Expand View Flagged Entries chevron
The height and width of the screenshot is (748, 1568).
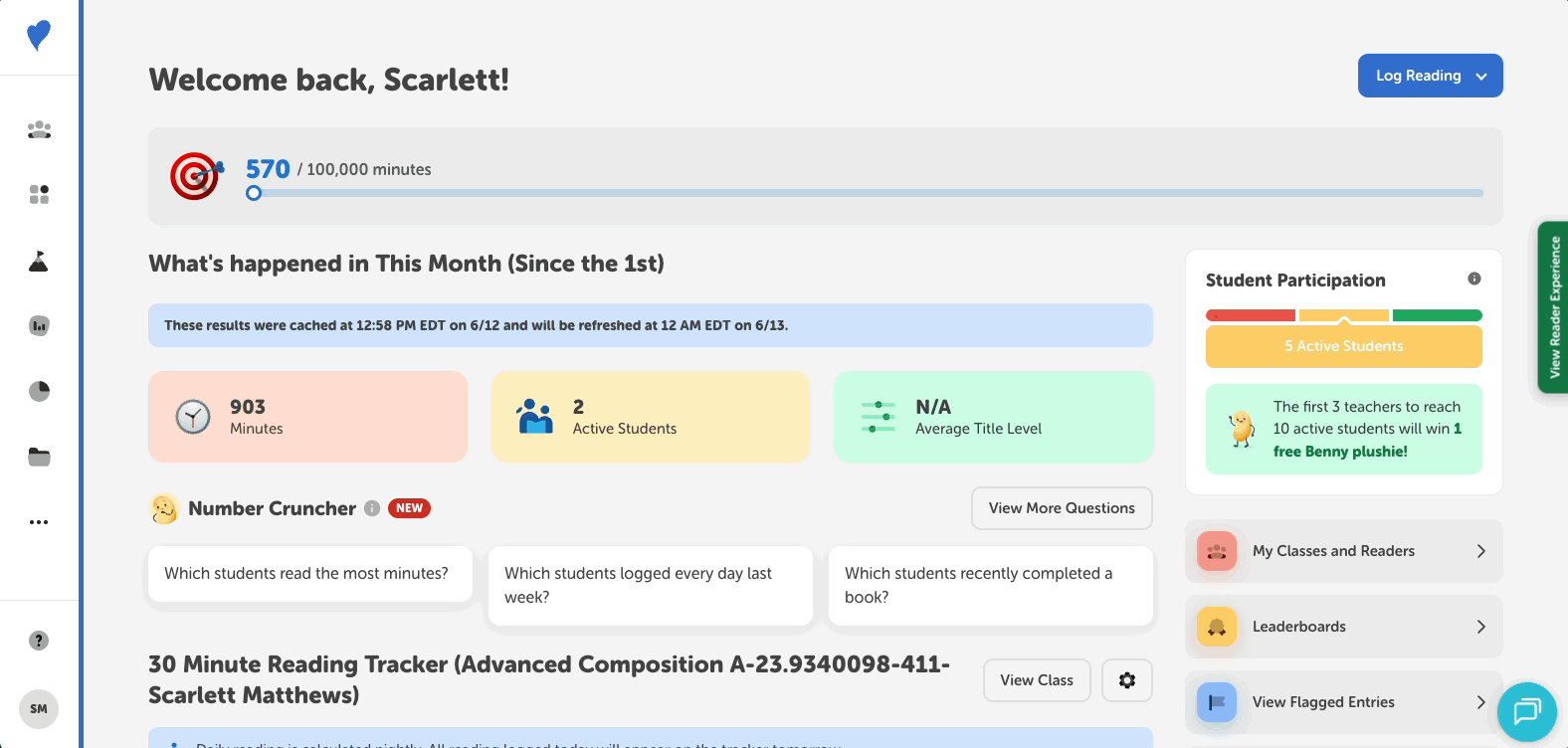click(x=1480, y=702)
